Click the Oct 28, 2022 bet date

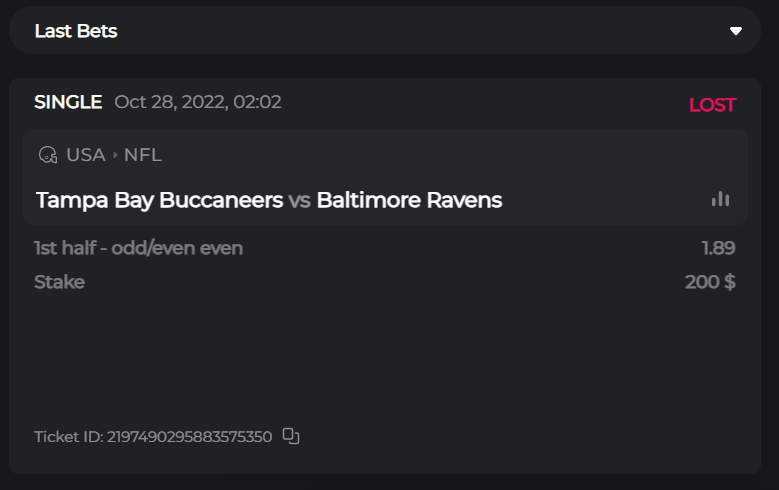click(198, 102)
